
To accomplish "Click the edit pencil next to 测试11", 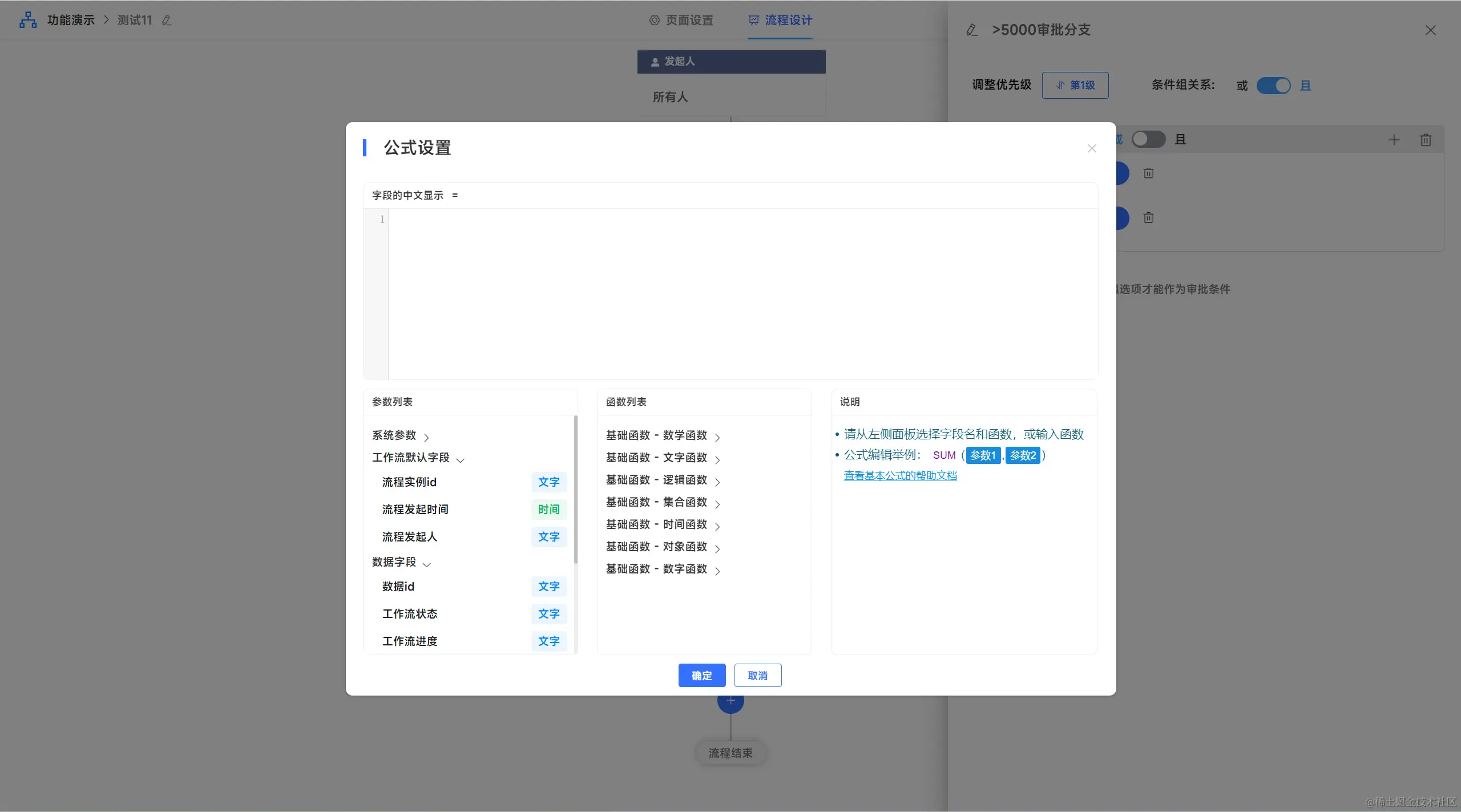I will click(x=167, y=21).
